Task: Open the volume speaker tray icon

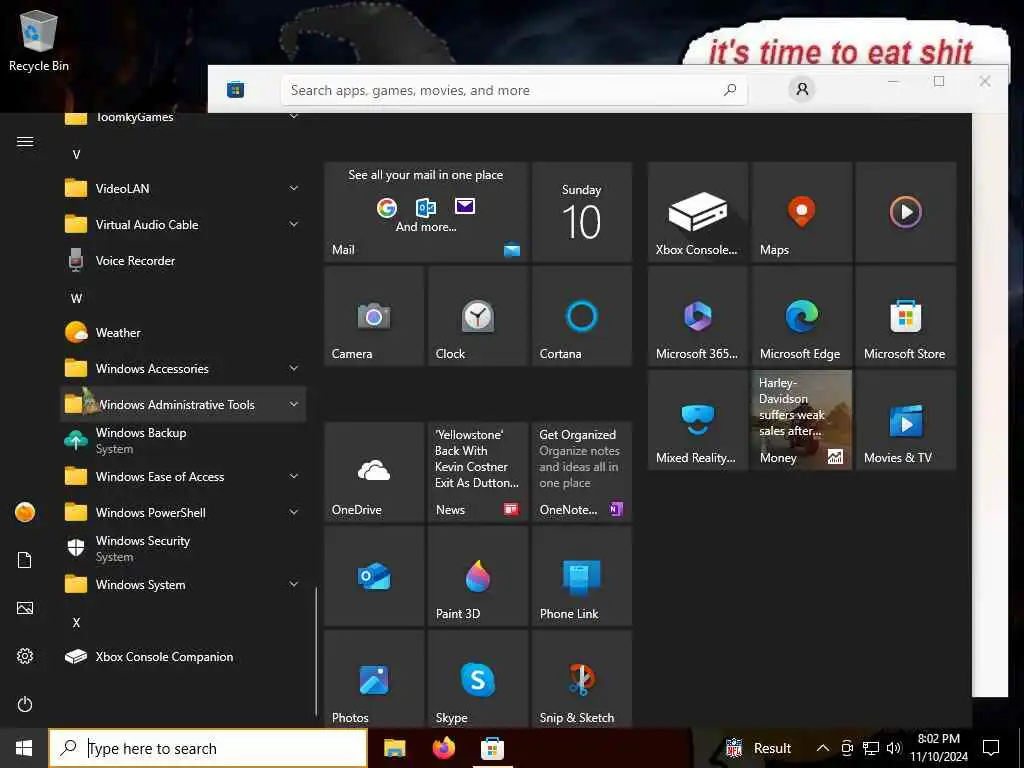Action: click(894, 748)
